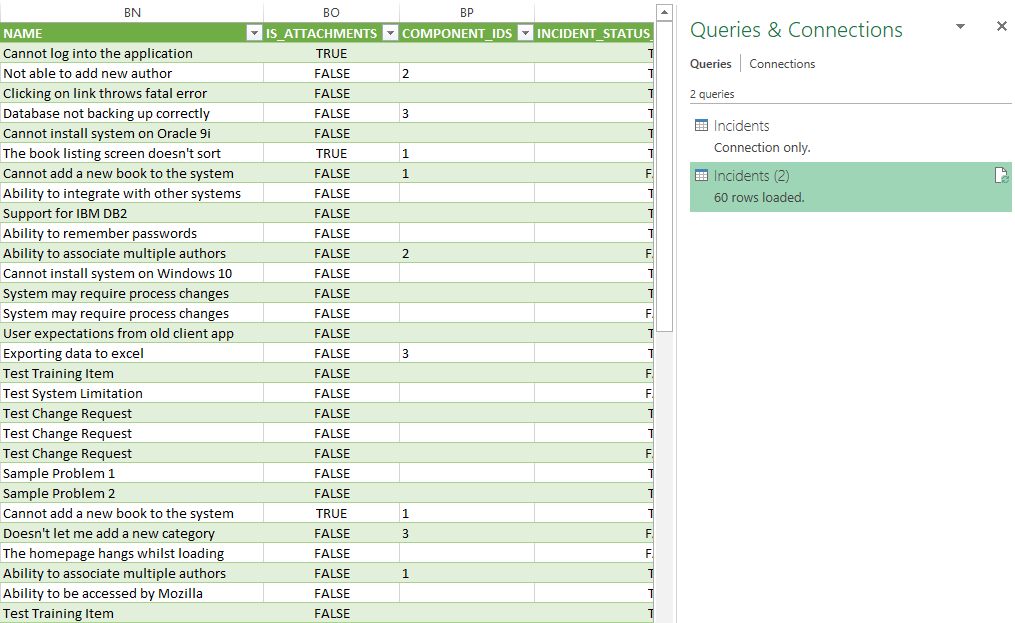Open the task pane options dropdown arrow
This screenshot has width=1015, height=623.
[x=960, y=27]
